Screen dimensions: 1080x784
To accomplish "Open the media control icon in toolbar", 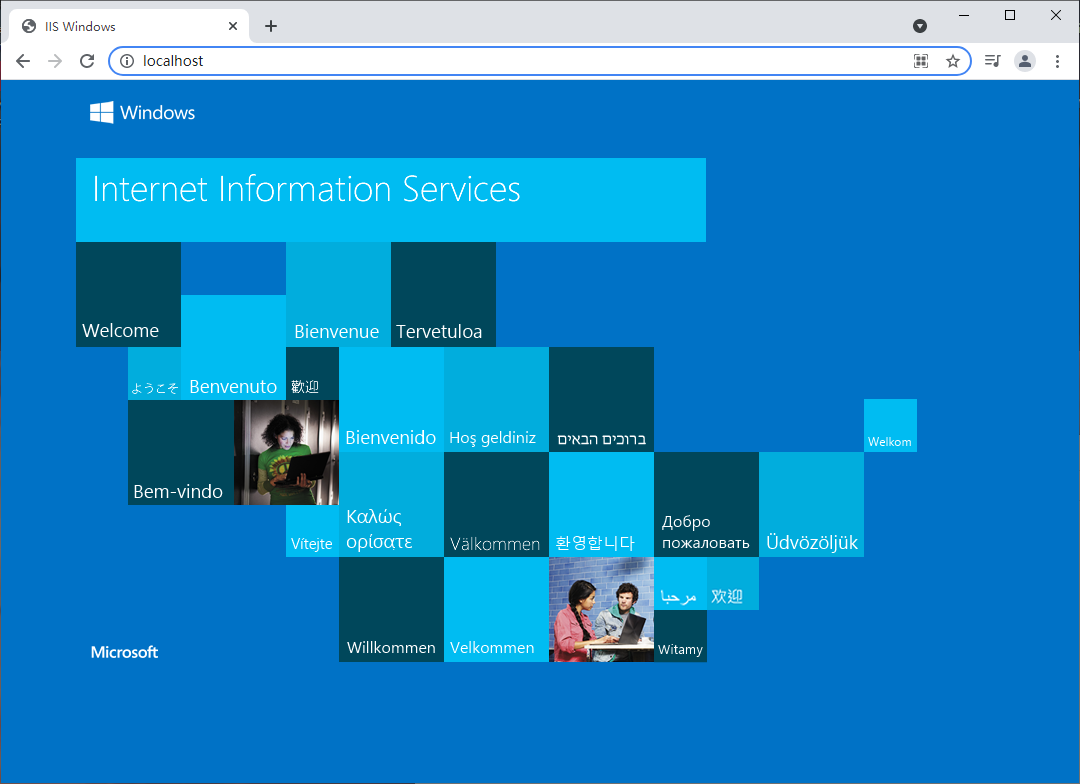I will click(993, 61).
